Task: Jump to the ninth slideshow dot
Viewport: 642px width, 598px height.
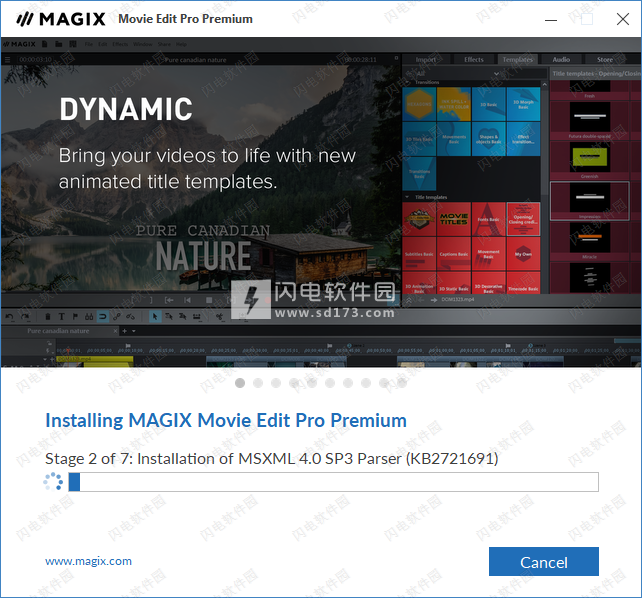Action: [x=384, y=383]
